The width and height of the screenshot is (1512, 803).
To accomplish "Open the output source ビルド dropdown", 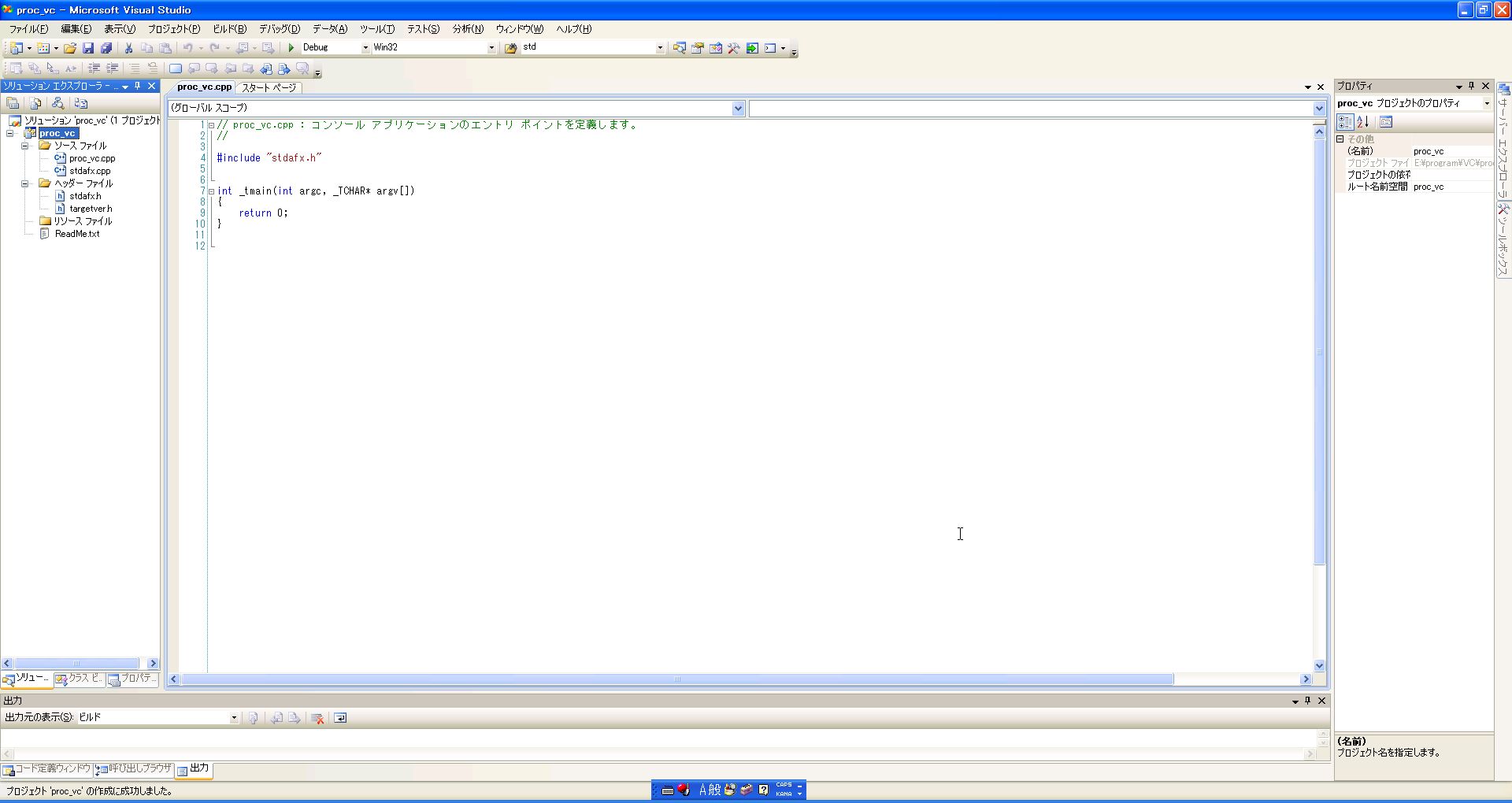I will (234, 718).
